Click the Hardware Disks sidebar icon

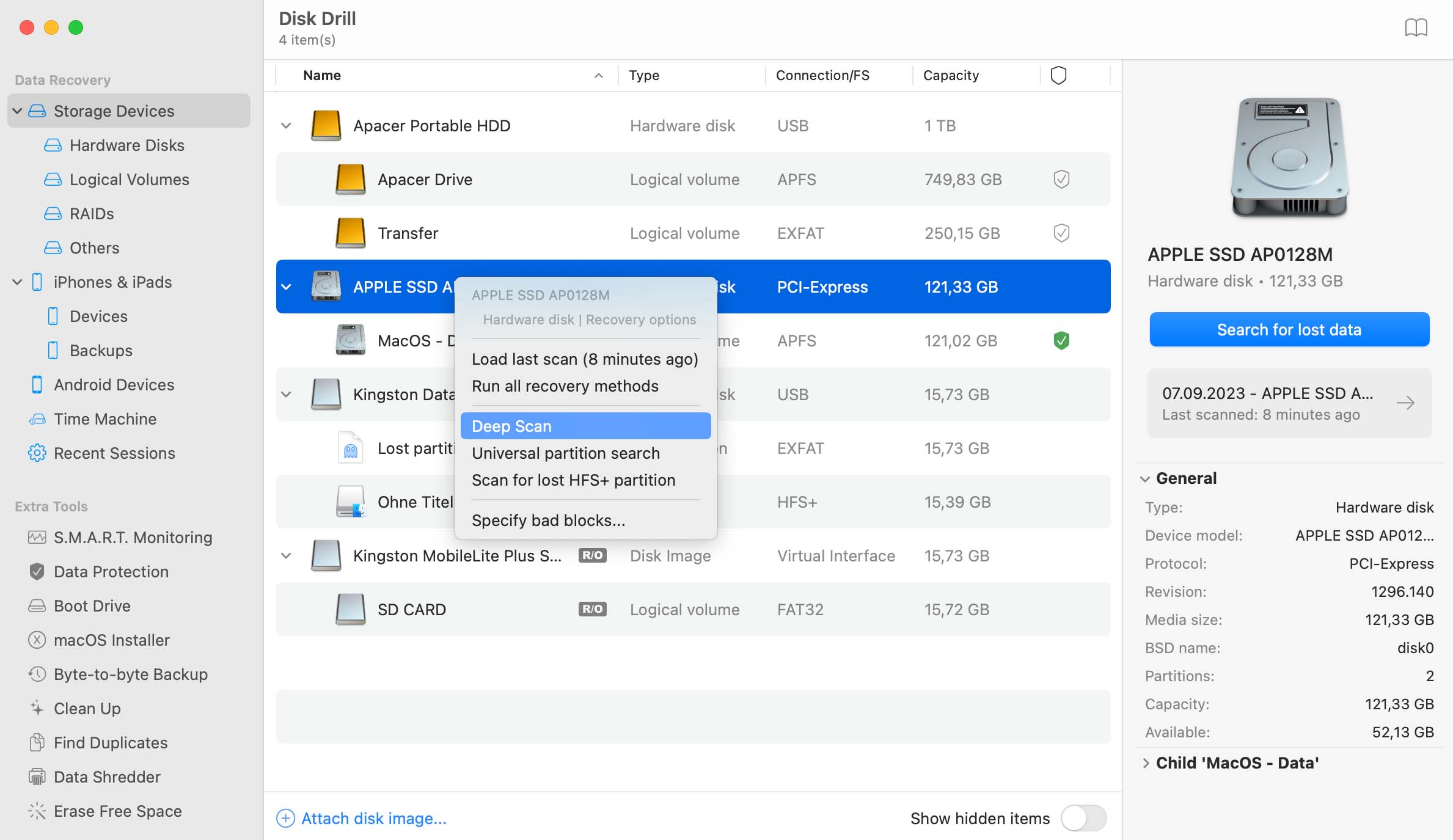pos(53,145)
